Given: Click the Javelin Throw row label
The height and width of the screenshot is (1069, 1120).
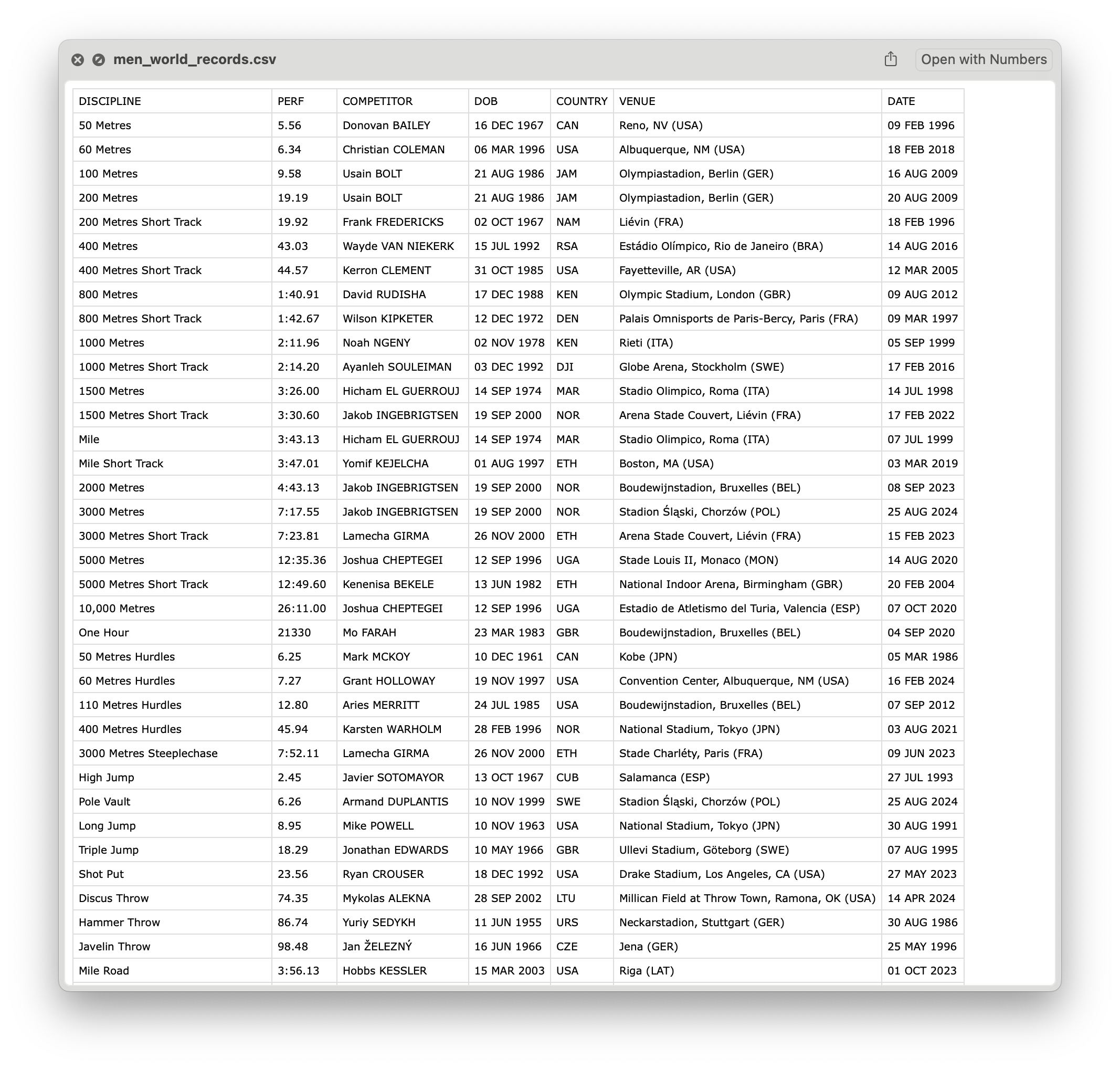Looking at the screenshot, I should [x=172, y=947].
